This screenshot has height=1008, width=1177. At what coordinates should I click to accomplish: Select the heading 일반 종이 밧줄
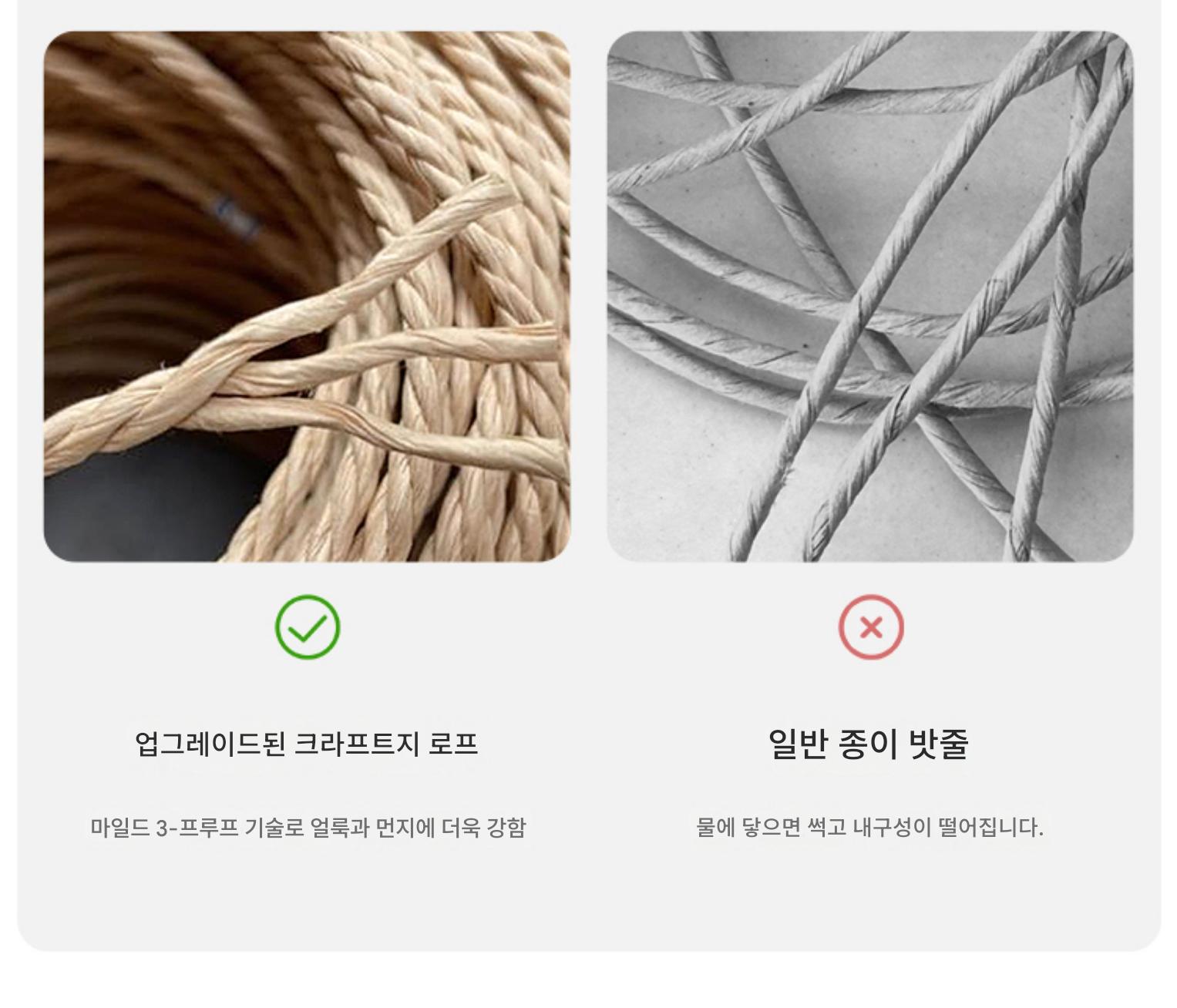[869, 744]
